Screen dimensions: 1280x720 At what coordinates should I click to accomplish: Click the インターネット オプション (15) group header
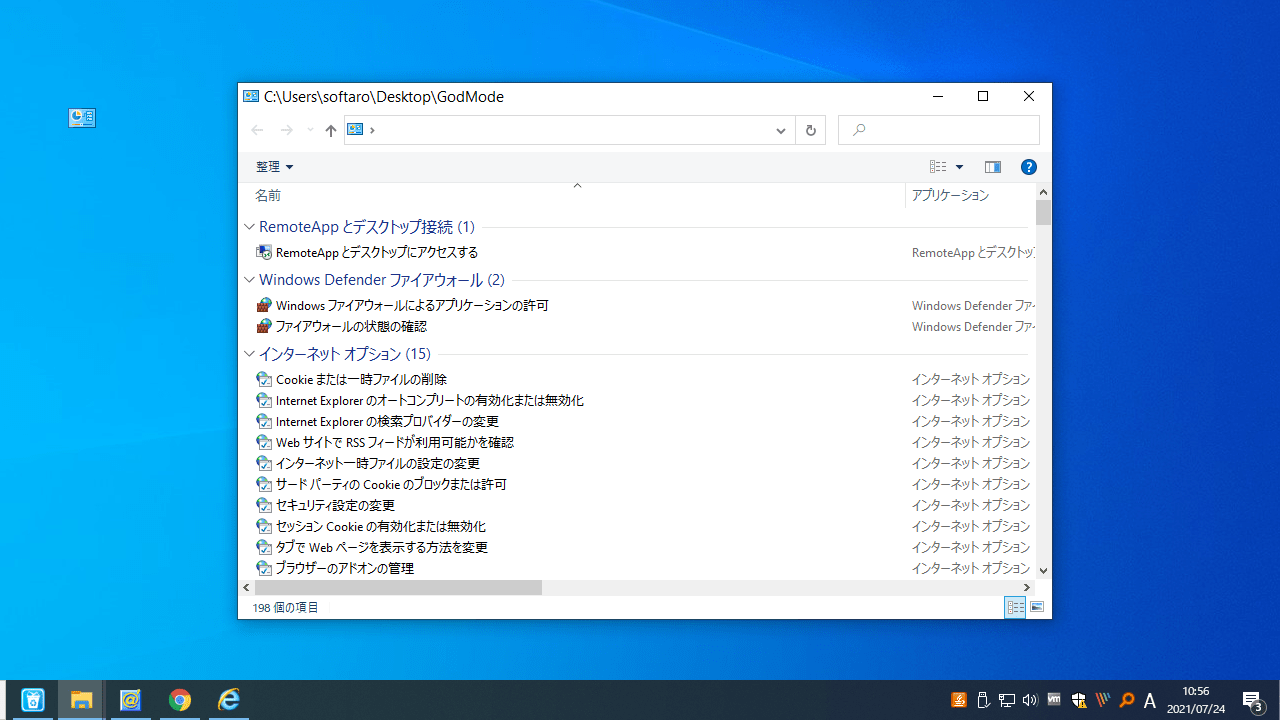[345, 354]
